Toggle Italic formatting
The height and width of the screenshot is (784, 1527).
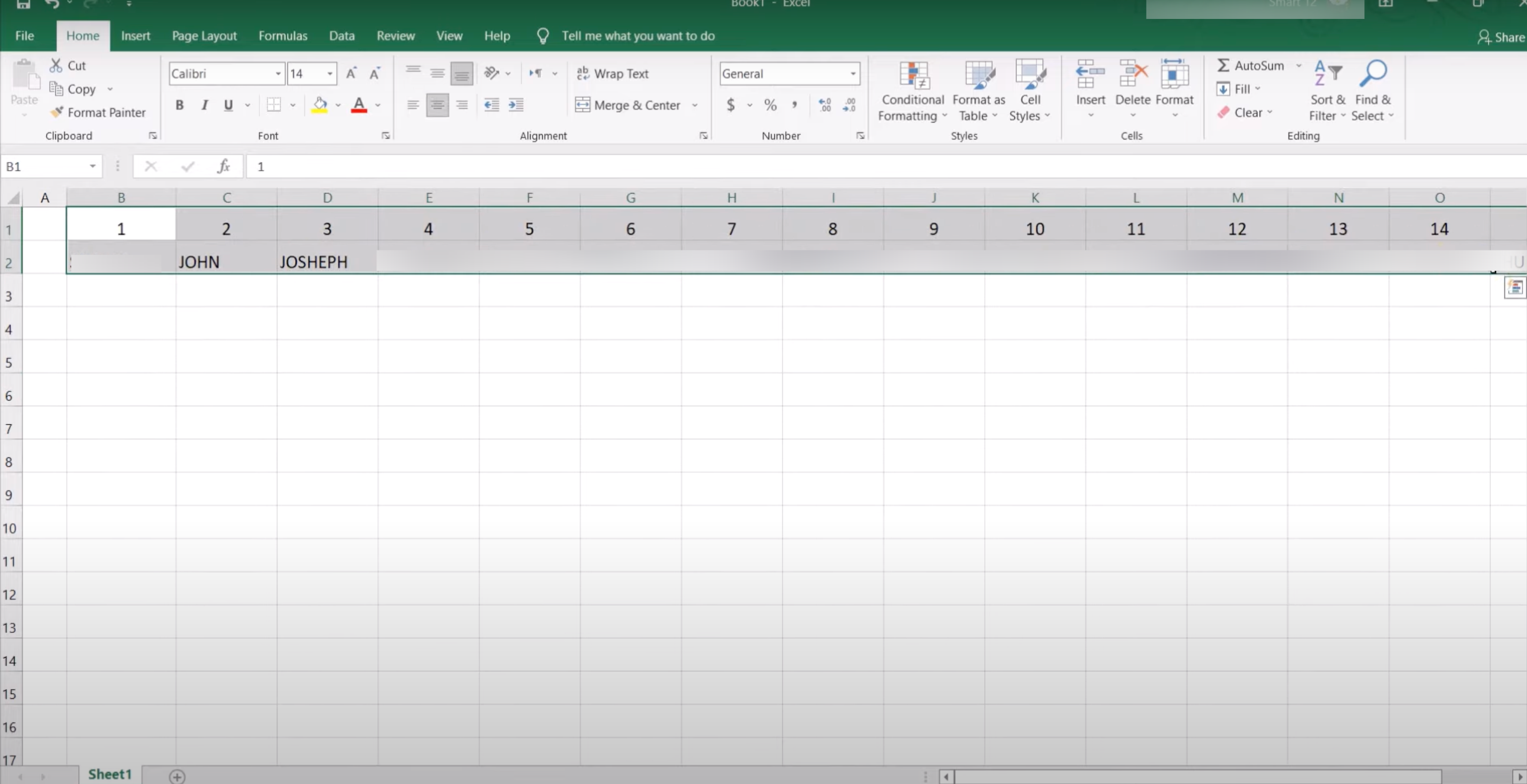[x=205, y=105]
